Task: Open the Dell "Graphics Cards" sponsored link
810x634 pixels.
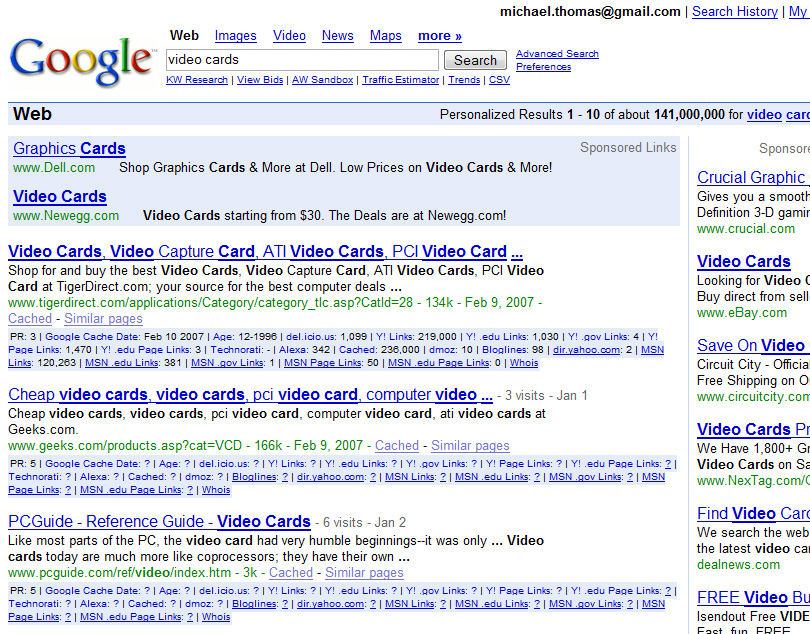Action: 69,149
